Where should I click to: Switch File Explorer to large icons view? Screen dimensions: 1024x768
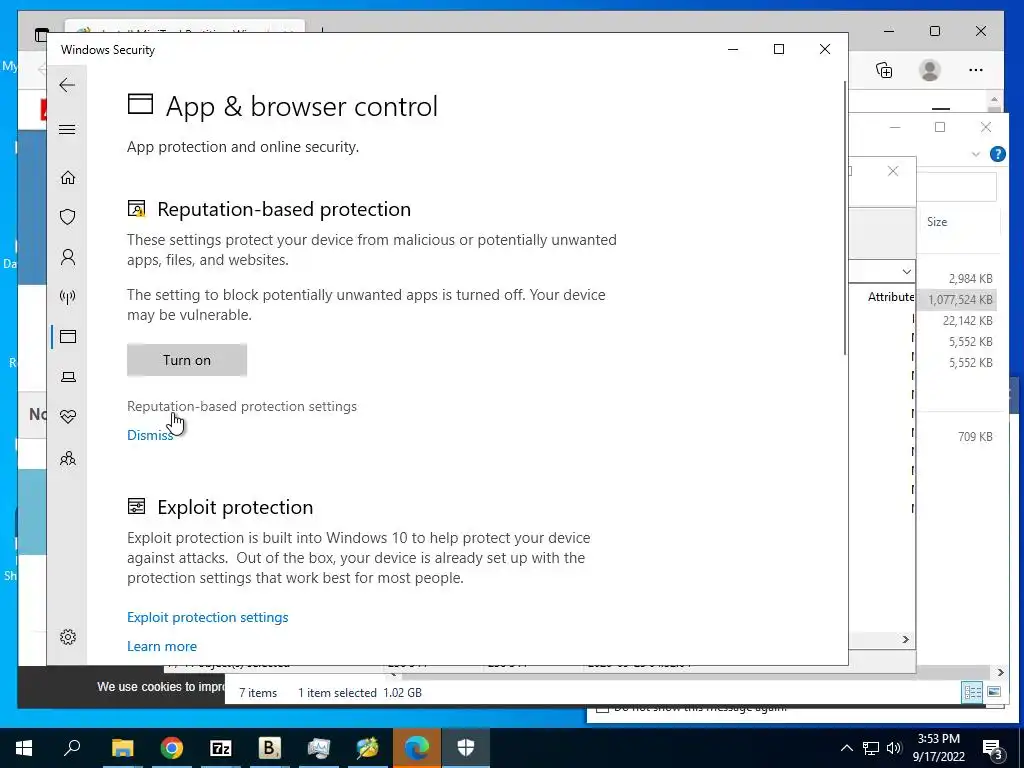coord(994,692)
